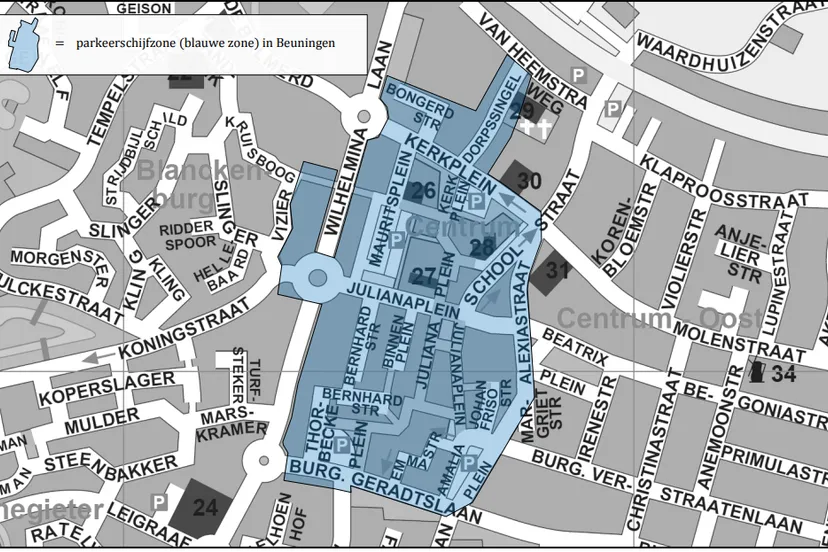Select the parking icon at Thorbeckeplein
Viewport: 828px width, 552px height.
(x=340, y=445)
